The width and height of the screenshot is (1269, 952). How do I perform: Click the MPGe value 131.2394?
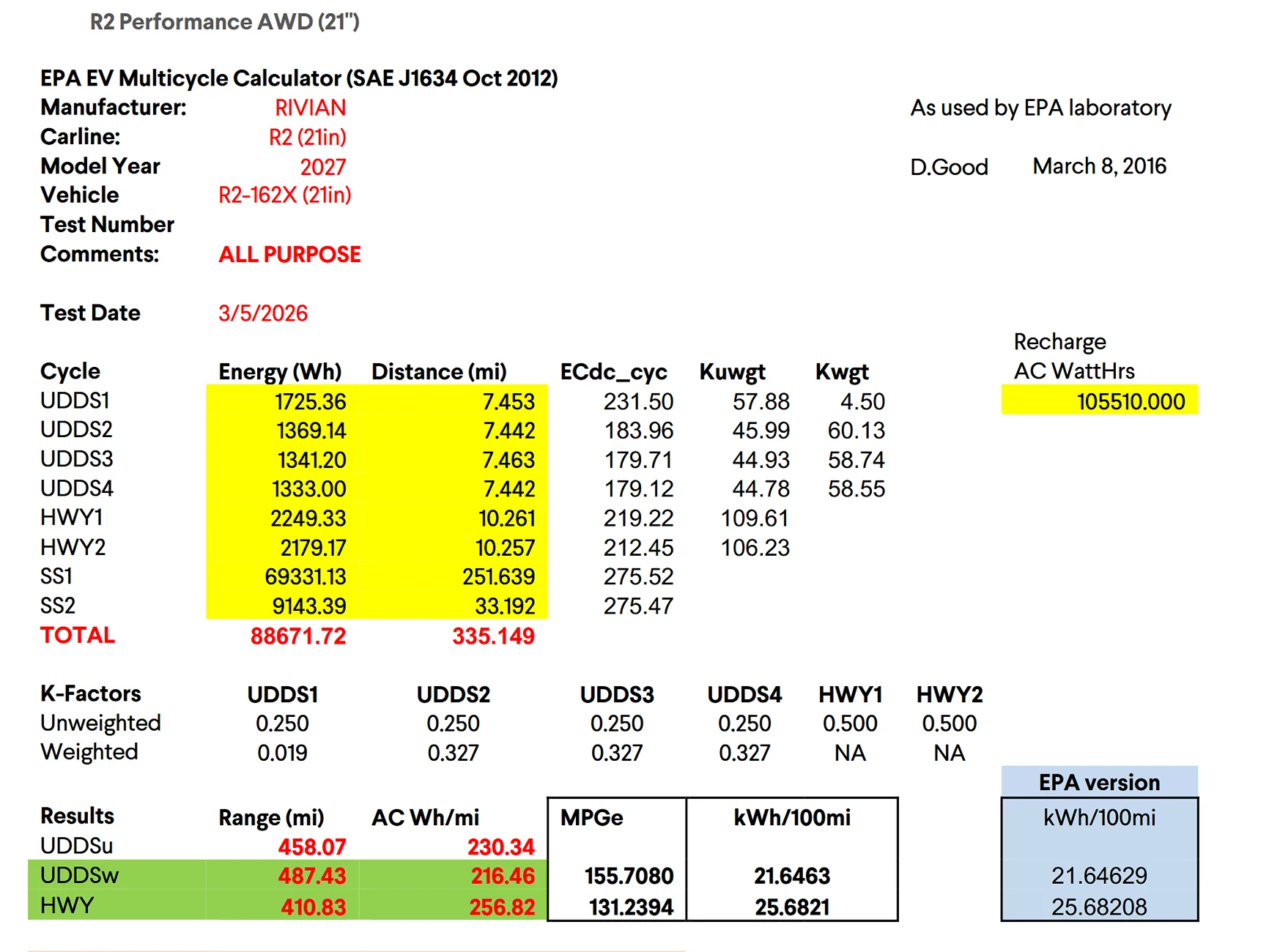click(631, 907)
